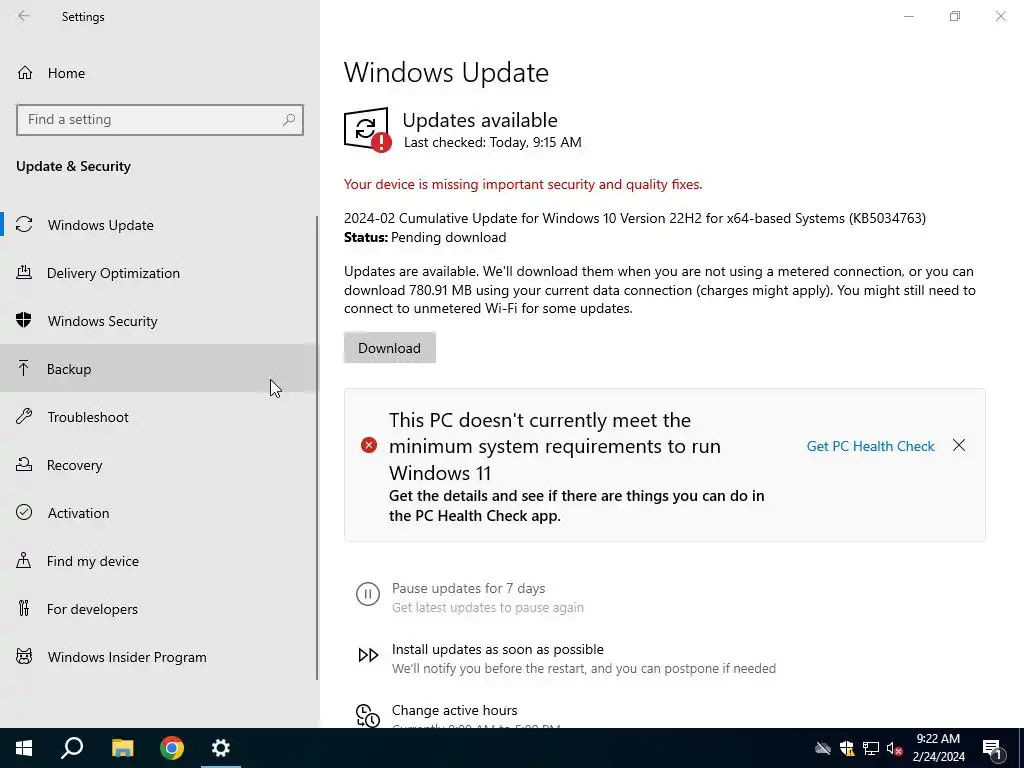This screenshot has height=768, width=1024.
Task: Click the clock icon for active hours
Action: 368,715
